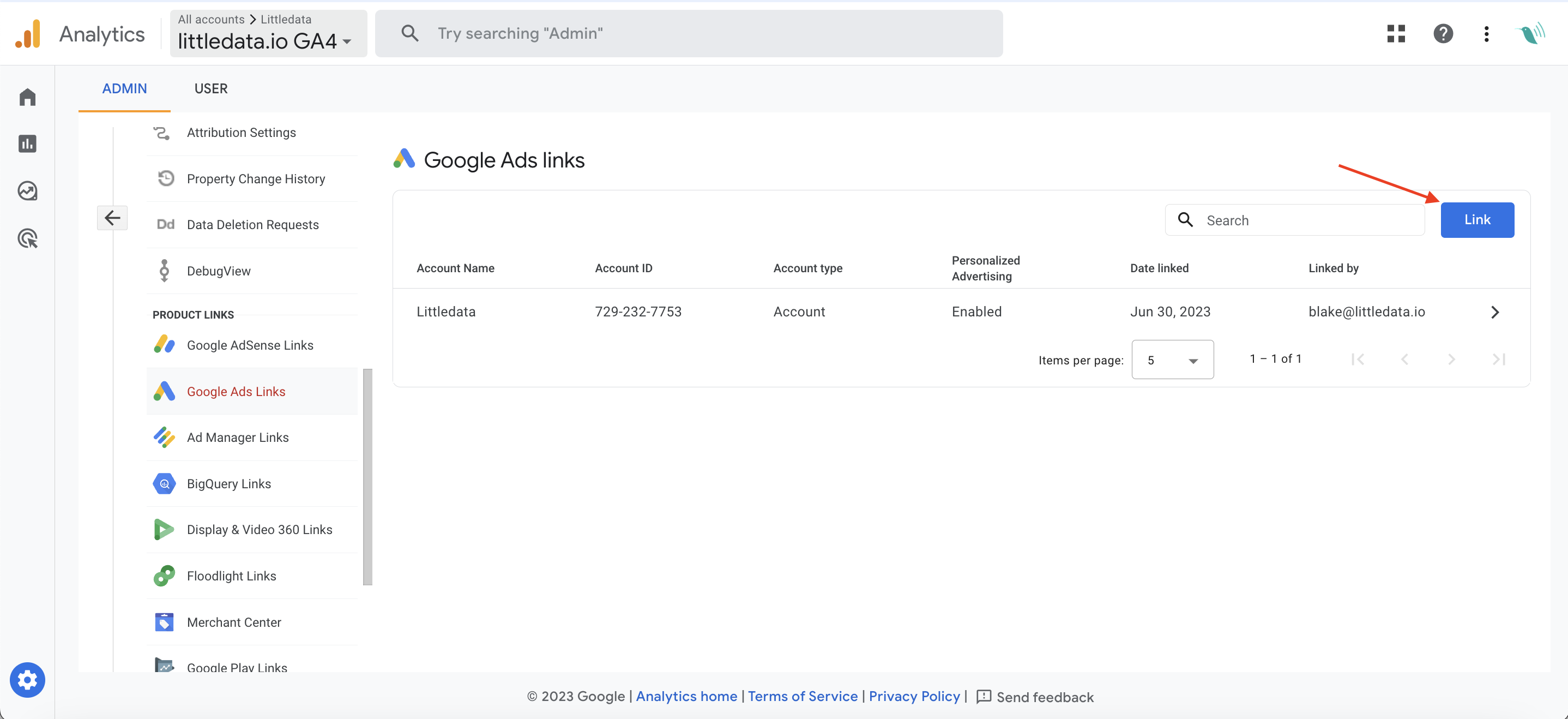1568x719 pixels.
Task: Click the Floodlight Links icon
Action: click(164, 576)
